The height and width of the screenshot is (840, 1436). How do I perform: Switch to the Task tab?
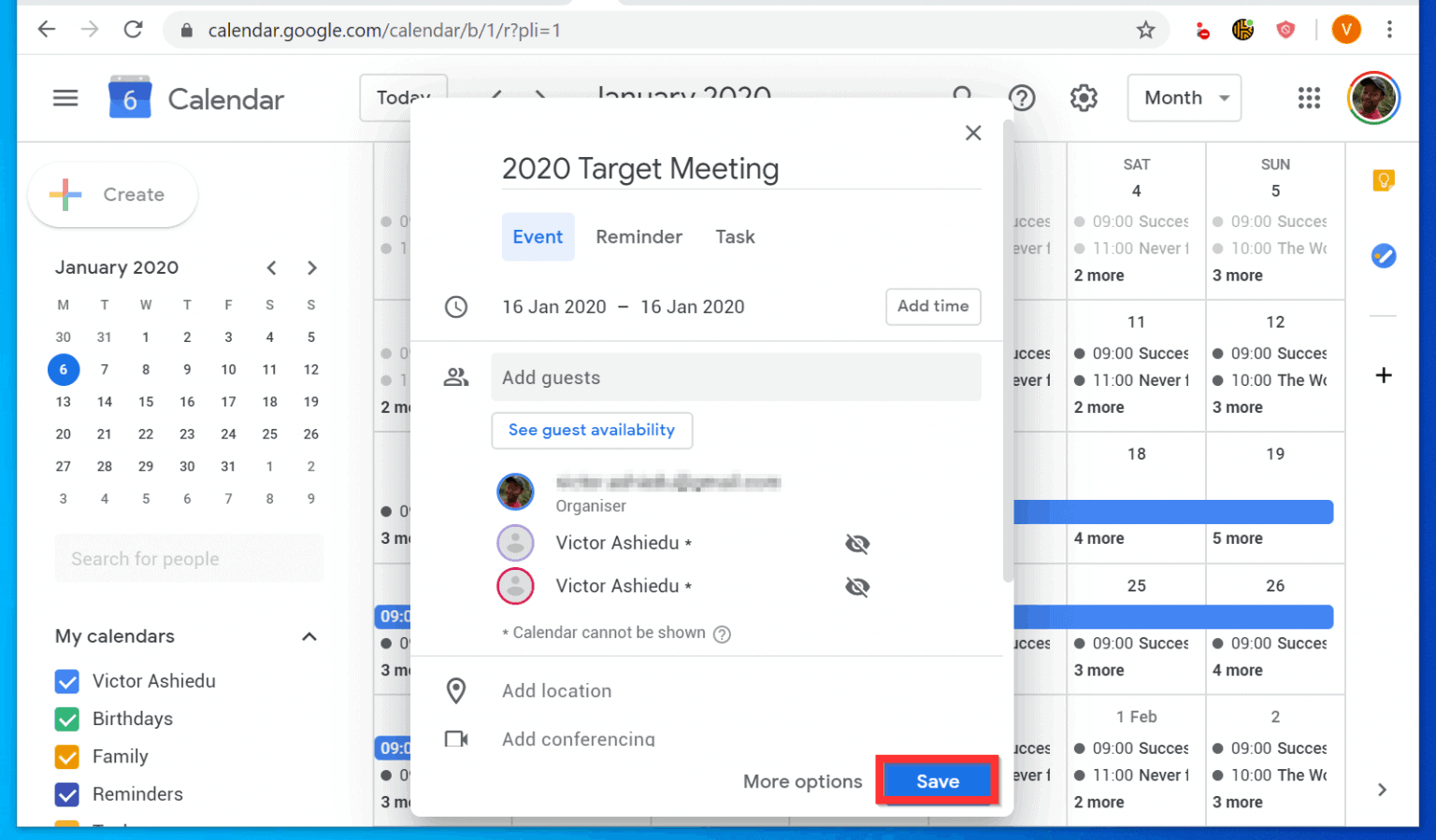click(735, 236)
